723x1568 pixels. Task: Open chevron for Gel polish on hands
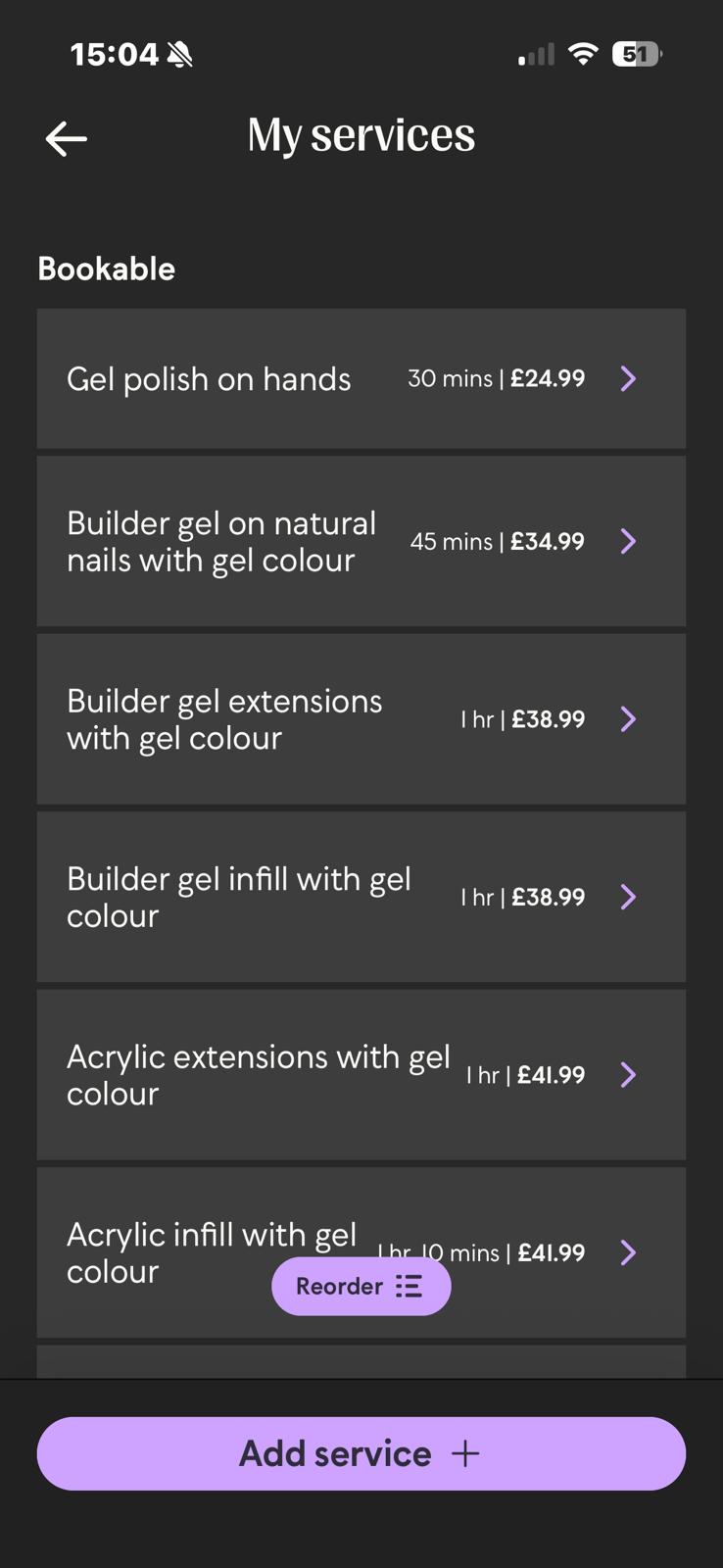[629, 379]
